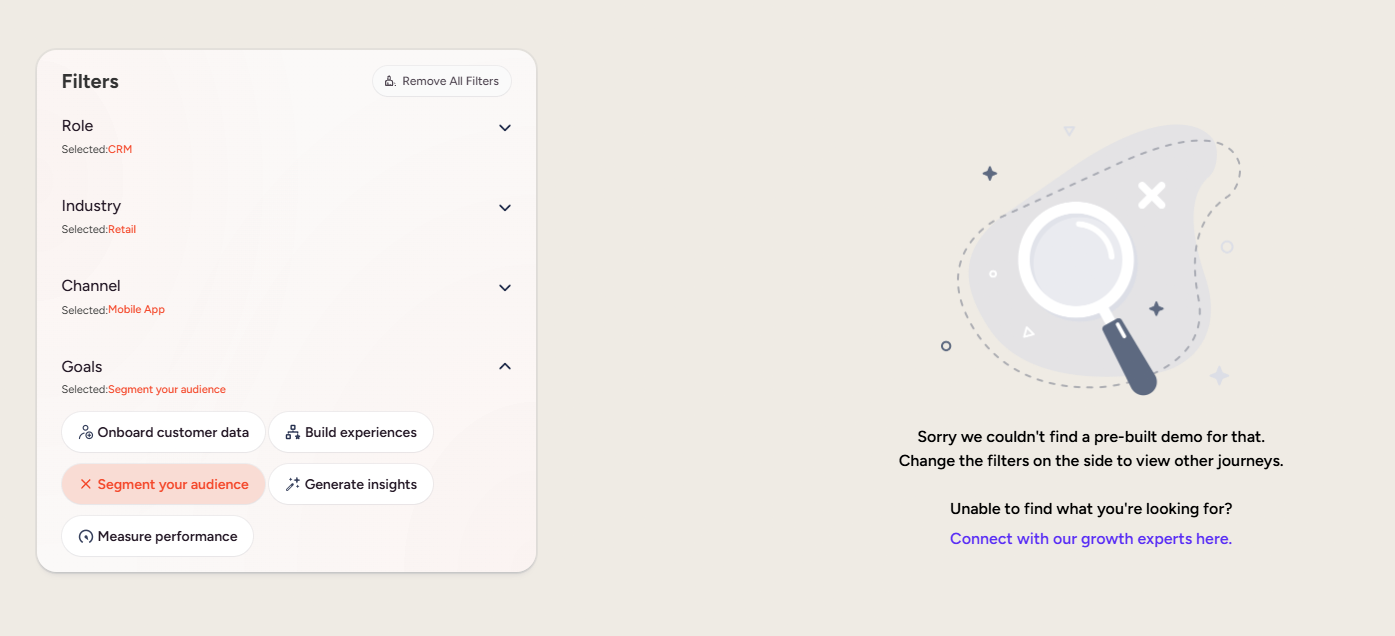The width and height of the screenshot is (1395, 636).
Task: Click the Filters panel title
Action: [90, 81]
